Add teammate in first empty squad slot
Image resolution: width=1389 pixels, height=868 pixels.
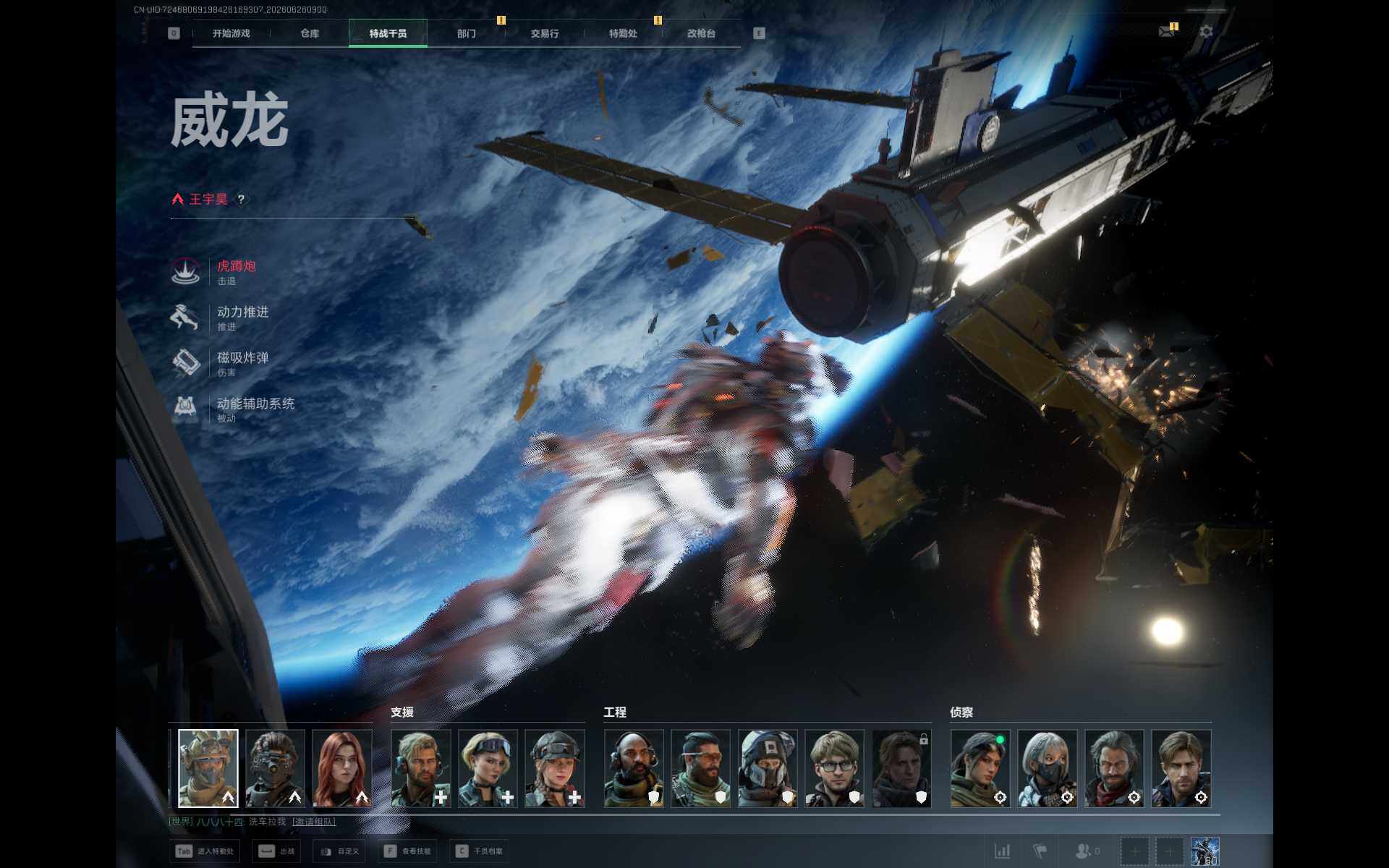click(x=1134, y=851)
